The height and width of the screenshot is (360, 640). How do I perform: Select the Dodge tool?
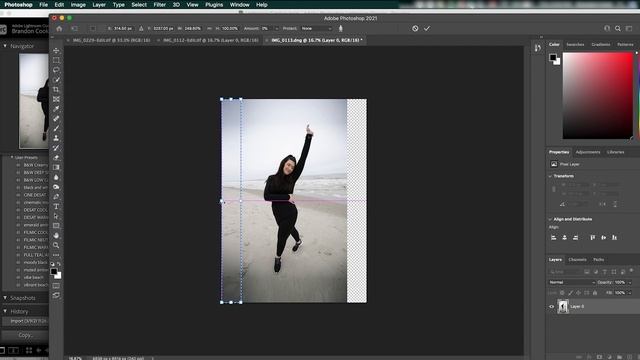click(x=56, y=187)
